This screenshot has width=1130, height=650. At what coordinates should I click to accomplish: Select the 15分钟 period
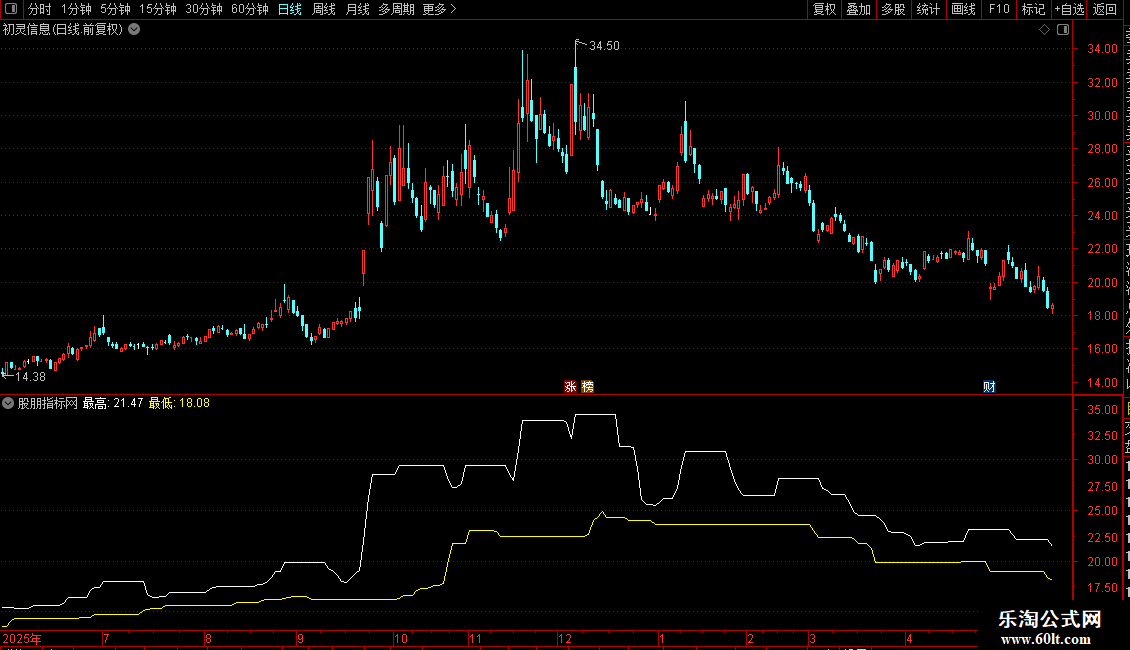[158, 9]
